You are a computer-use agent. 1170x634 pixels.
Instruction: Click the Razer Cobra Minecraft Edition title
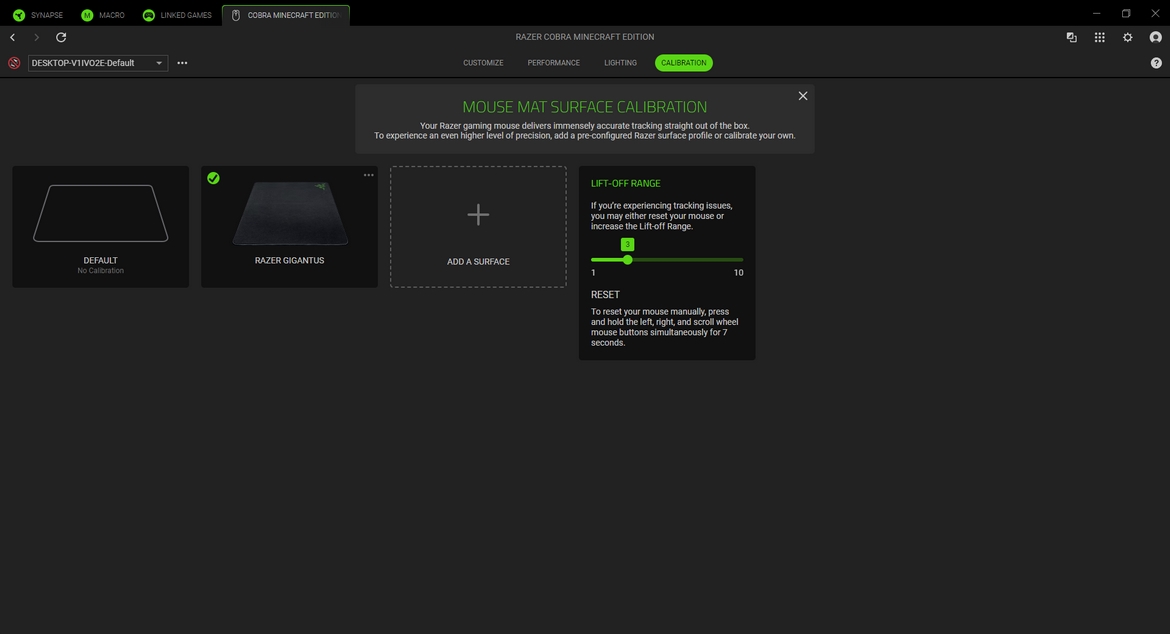pos(585,37)
